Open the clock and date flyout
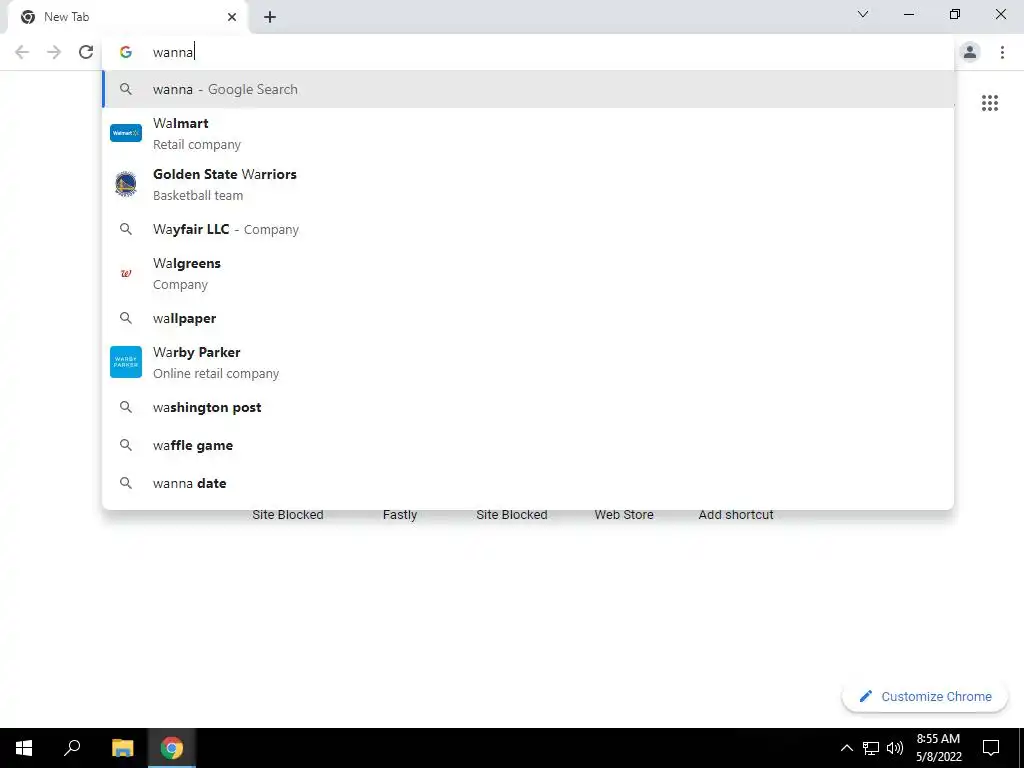Viewport: 1024px width, 768px height. pos(938,748)
